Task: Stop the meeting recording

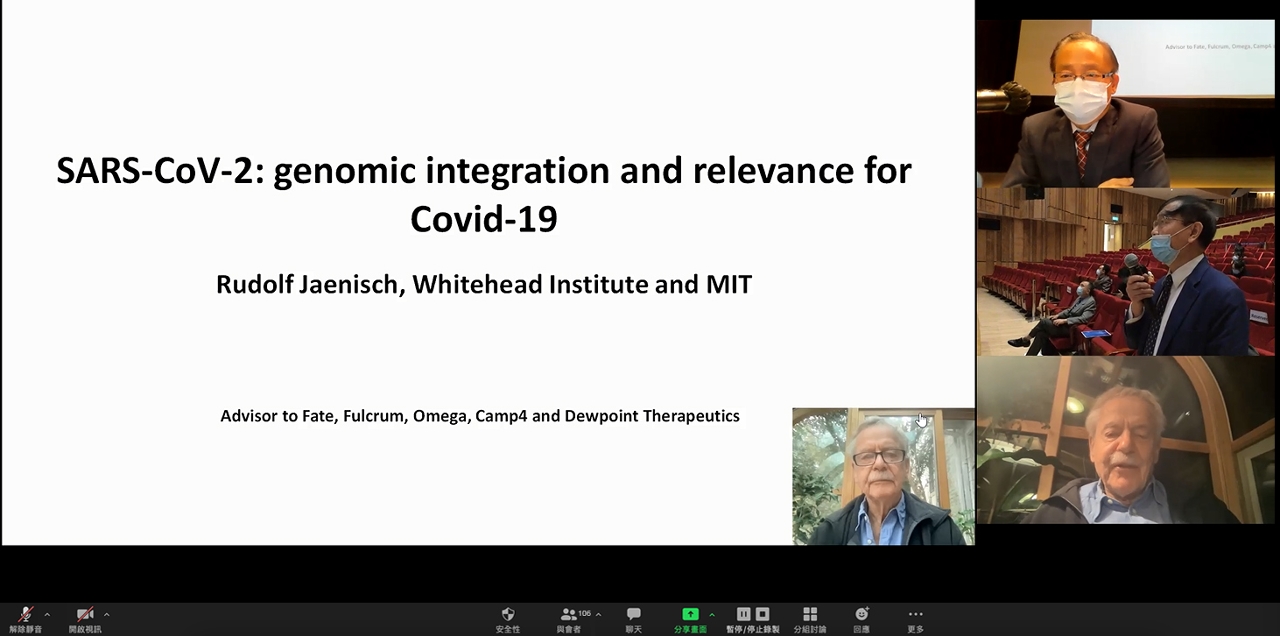Action: click(x=762, y=614)
